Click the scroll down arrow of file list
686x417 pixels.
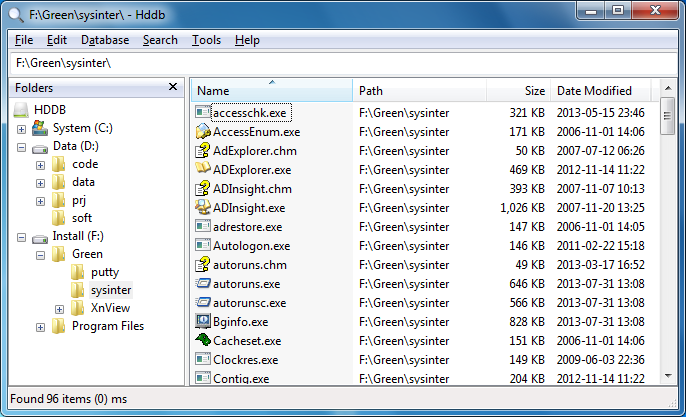pos(668,376)
